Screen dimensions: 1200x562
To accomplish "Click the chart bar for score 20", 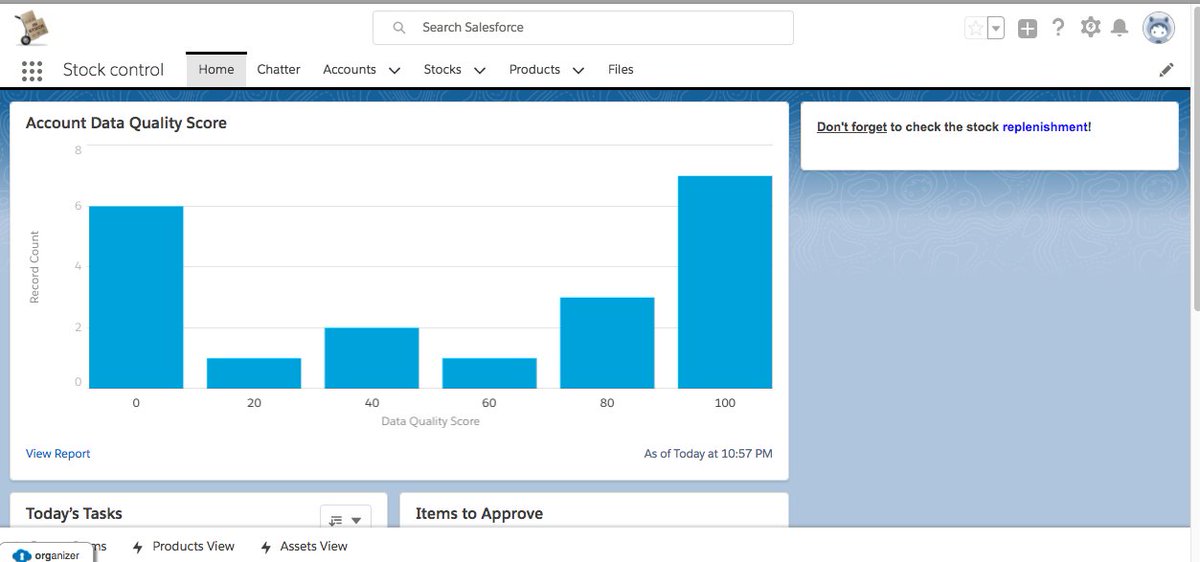I will pyautogui.click(x=254, y=373).
